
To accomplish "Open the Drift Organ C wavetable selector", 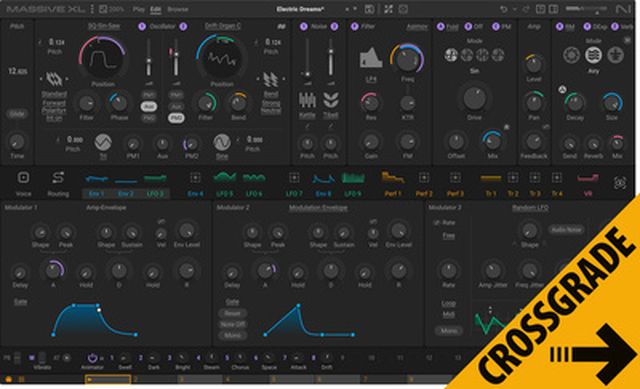I will pyautogui.click(x=222, y=26).
